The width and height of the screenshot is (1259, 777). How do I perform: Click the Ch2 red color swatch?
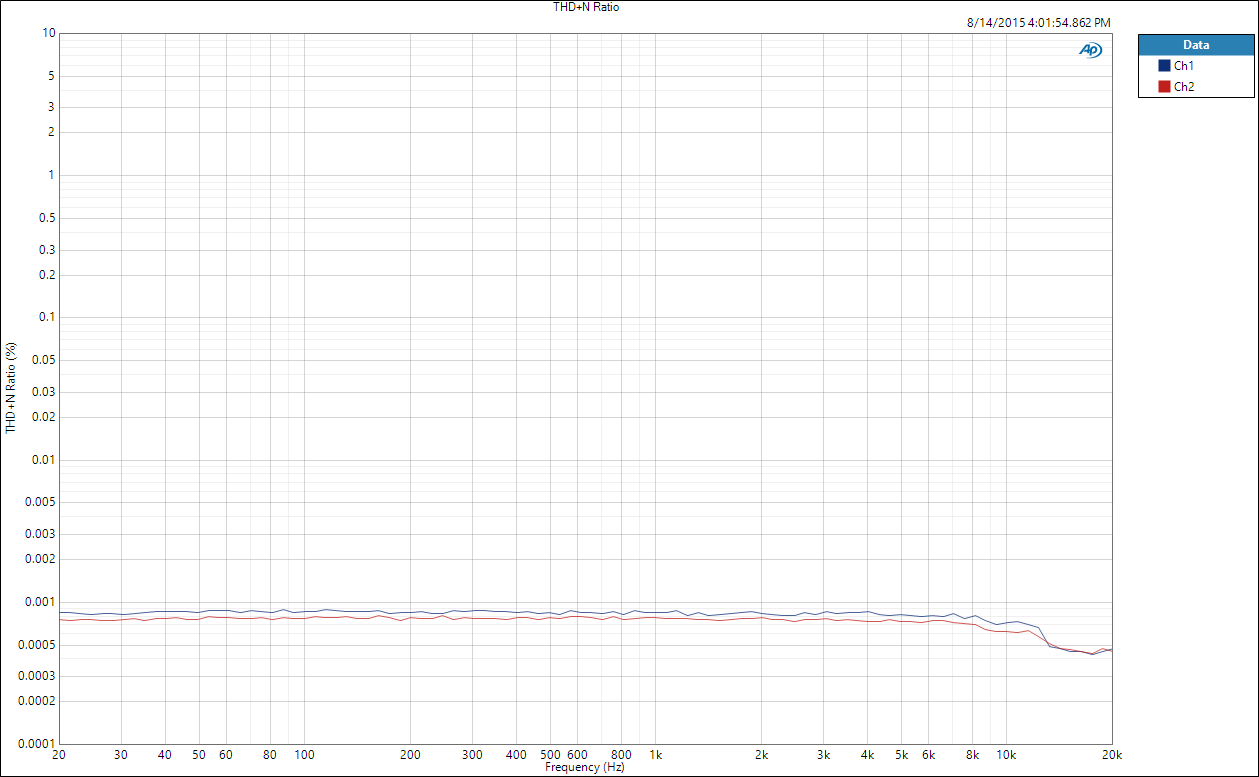pos(1164,87)
